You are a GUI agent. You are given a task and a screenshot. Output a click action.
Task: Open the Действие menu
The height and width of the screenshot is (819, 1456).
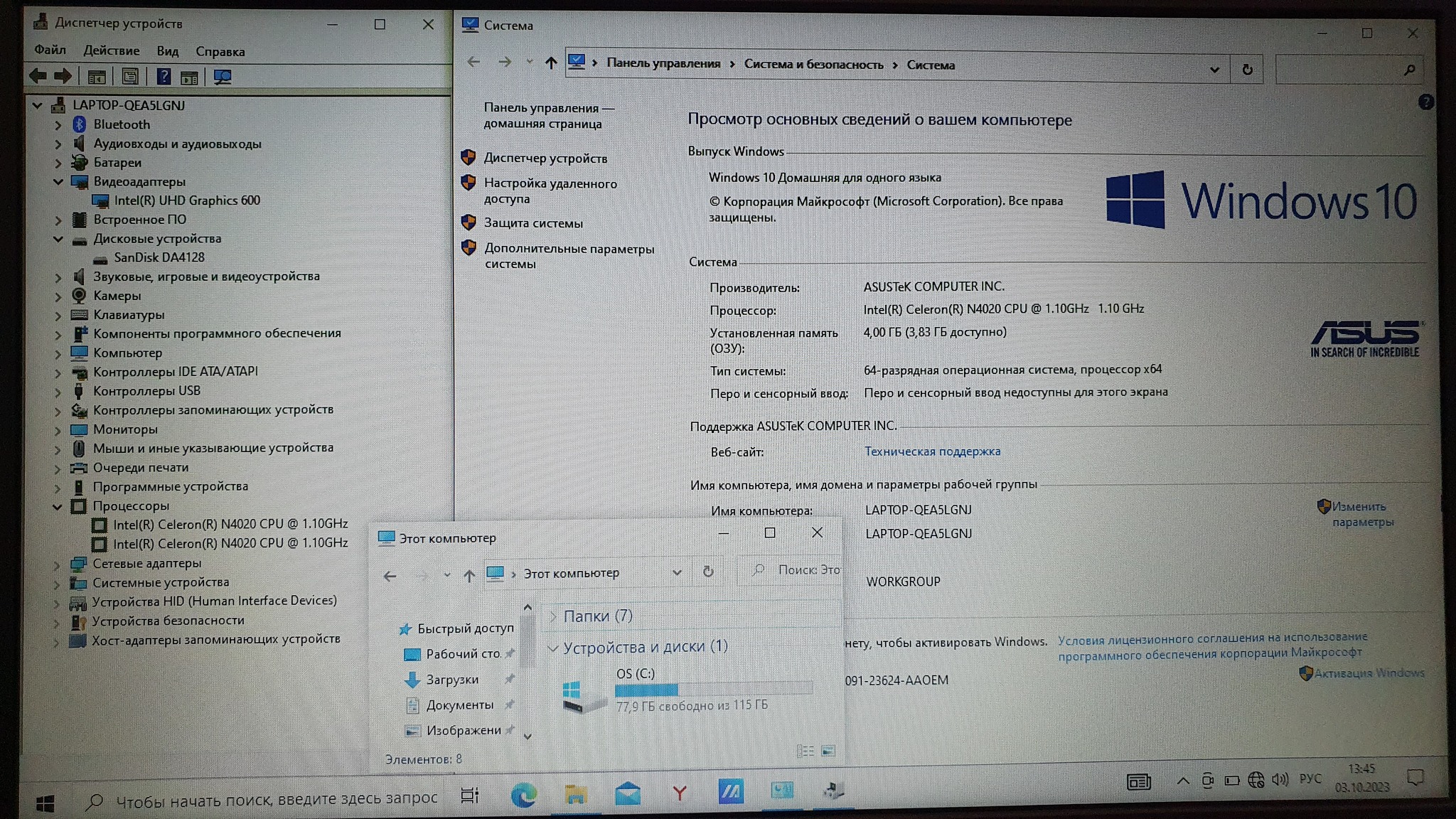pos(111,51)
